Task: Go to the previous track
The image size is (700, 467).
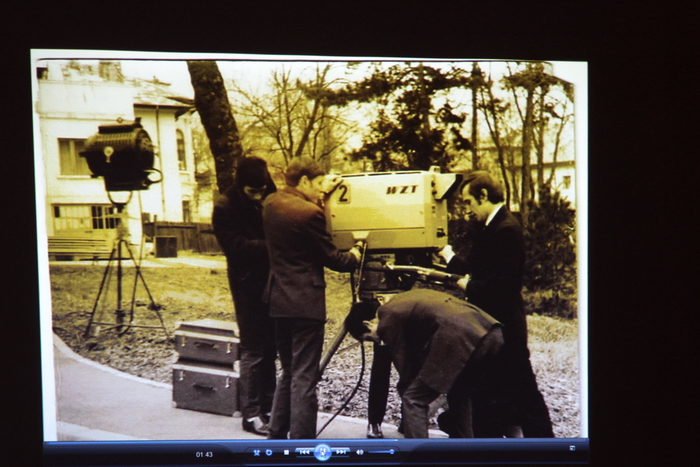Action: pyautogui.click(x=304, y=452)
